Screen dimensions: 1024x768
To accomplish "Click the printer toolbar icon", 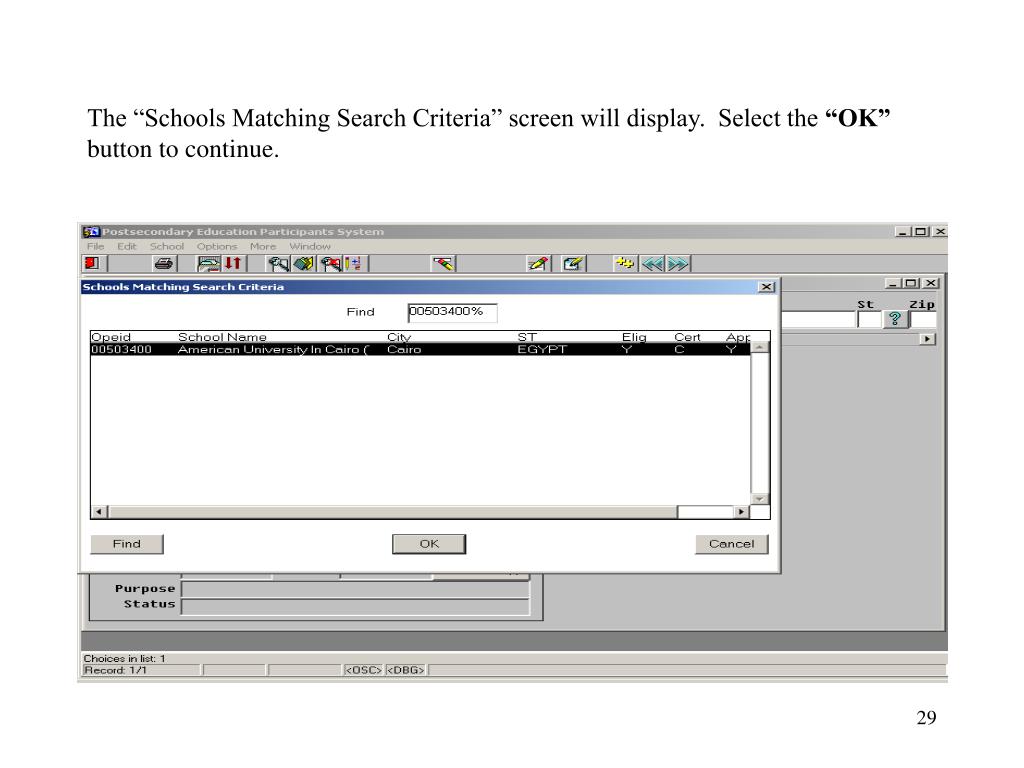I will pyautogui.click(x=164, y=263).
